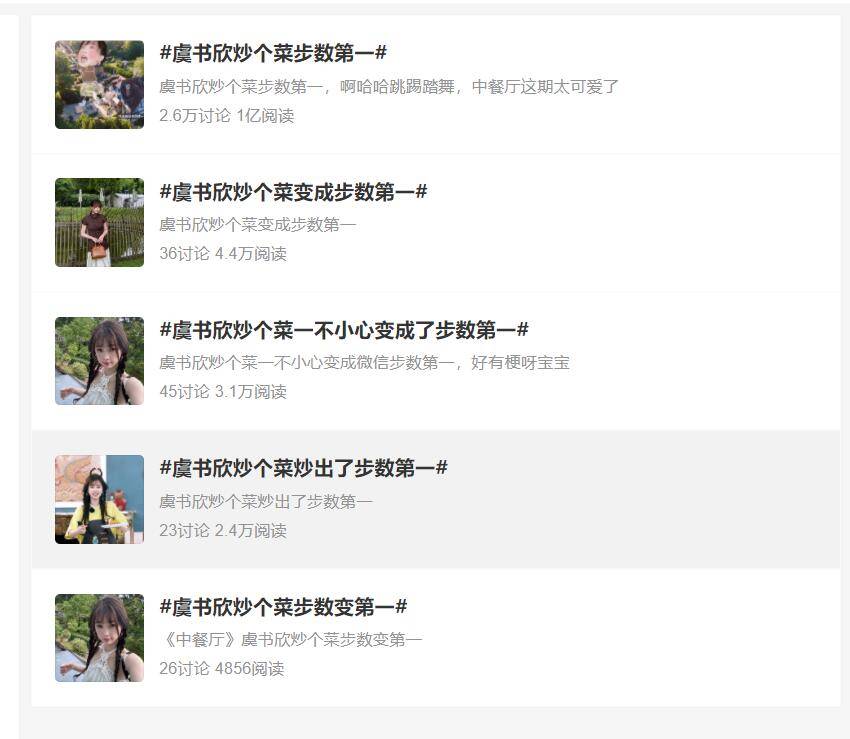The height and width of the screenshot is (739, 850).
Task: Click 45讨论 3.1万阅读 stats text
Action: coord(223,391)
